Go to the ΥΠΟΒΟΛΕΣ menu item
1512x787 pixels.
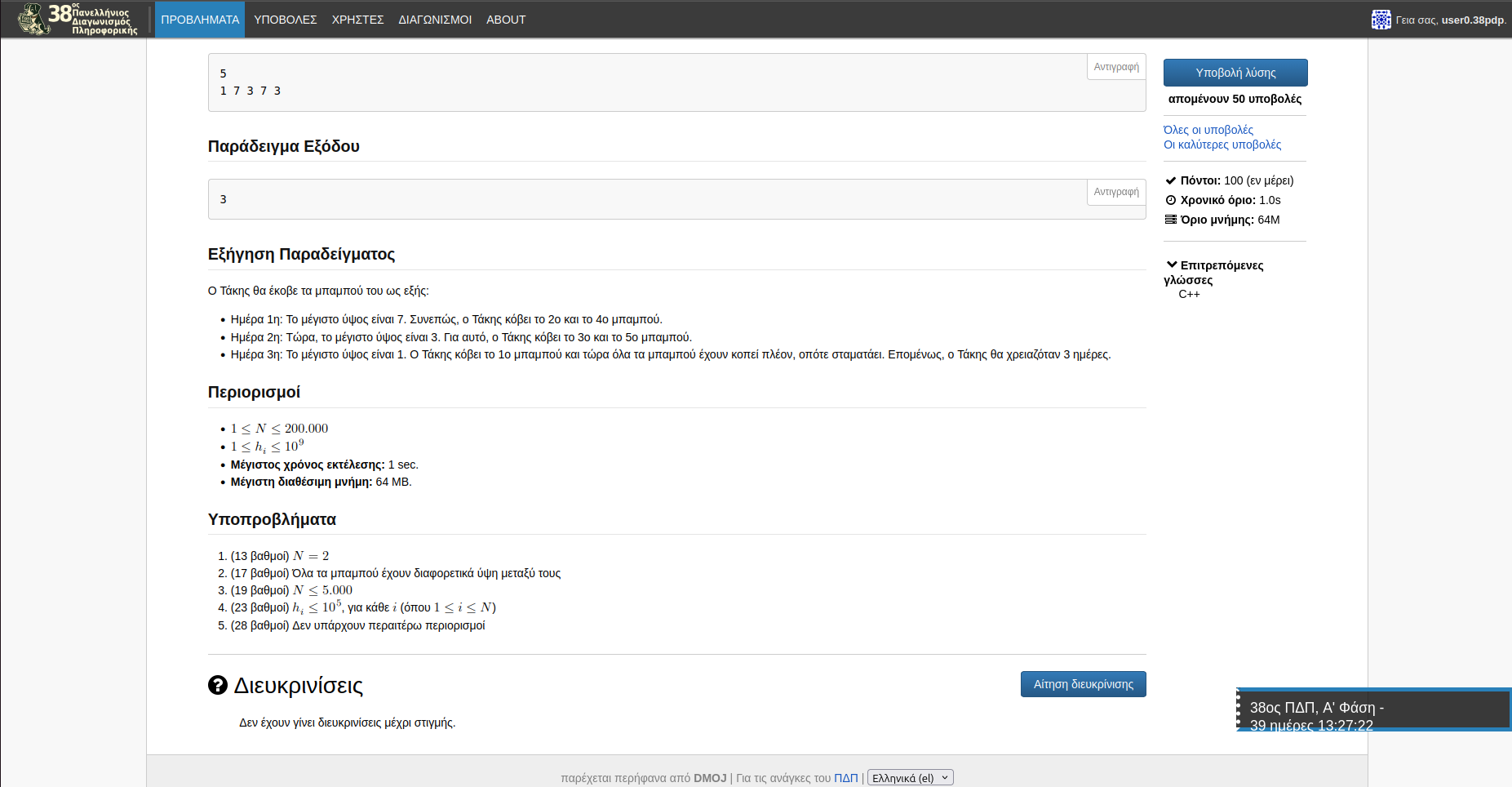coord(285,20)
